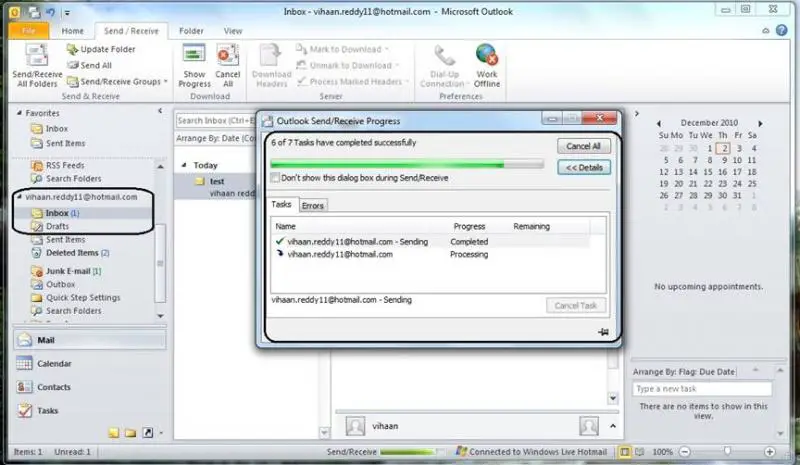Viewport: 800px width, 465px height.
Task: Select the completed Sending task row
Action: (431, 241)
